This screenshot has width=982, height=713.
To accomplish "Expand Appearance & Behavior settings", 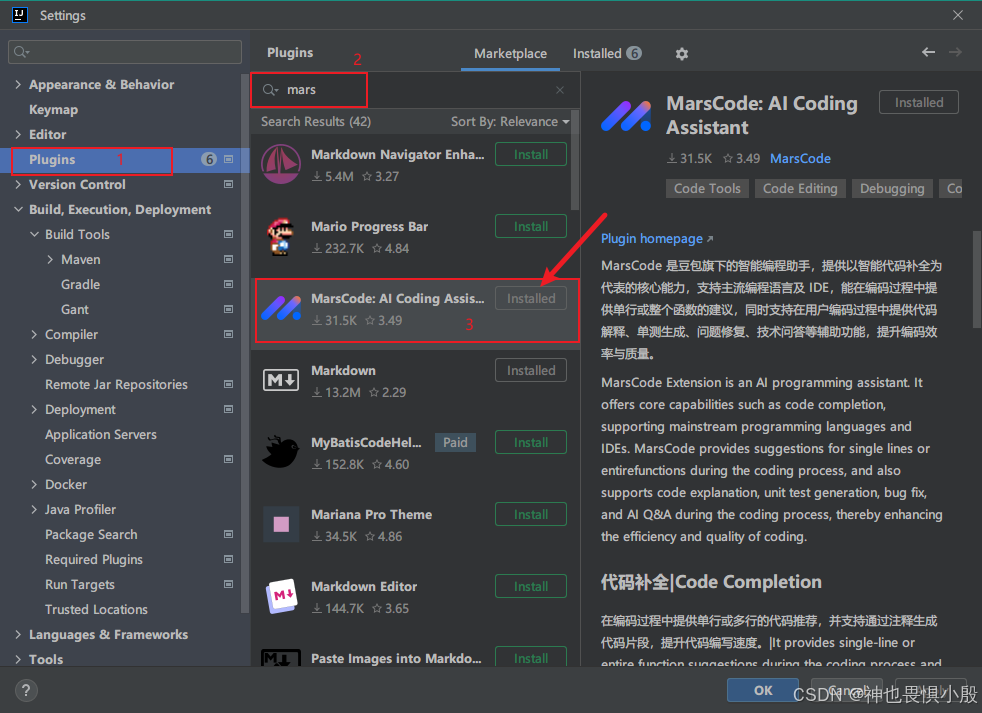I will [18, 85].
